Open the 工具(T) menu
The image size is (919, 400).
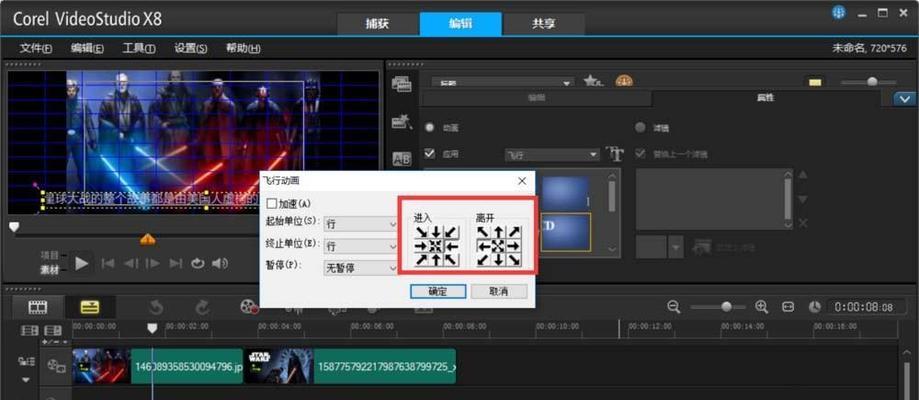pyautogui.click(x=139, y=48)
